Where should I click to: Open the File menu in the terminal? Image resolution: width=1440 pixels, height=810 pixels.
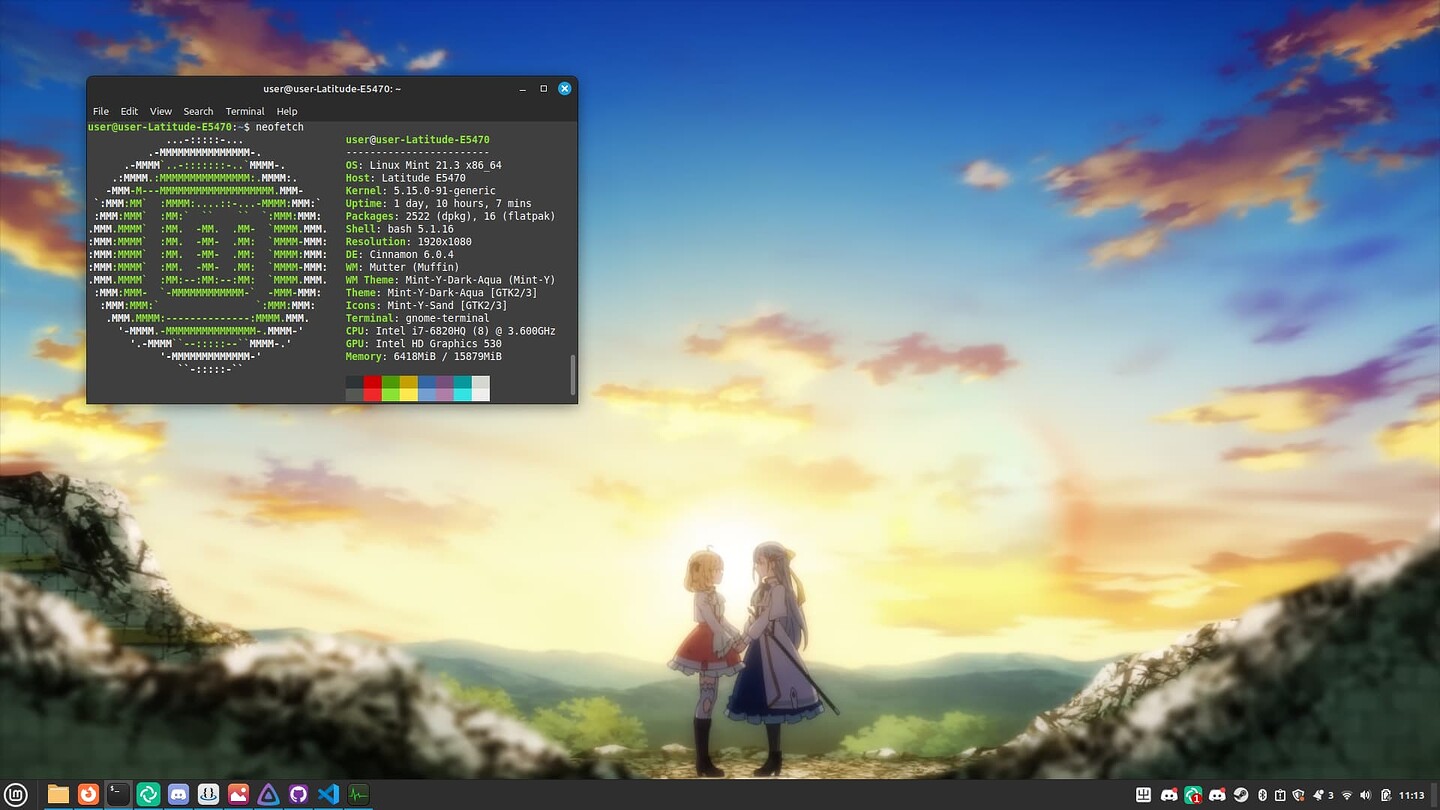[100, 111]
